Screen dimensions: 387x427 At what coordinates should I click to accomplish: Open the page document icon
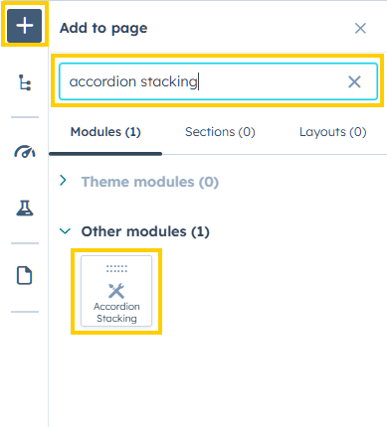coord(25,275)
